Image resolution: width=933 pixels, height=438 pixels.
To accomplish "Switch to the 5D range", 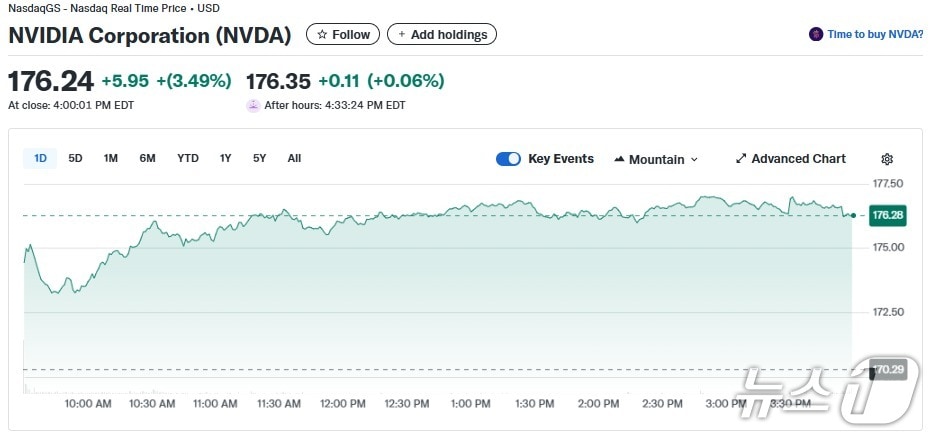I will coord(76,158).
